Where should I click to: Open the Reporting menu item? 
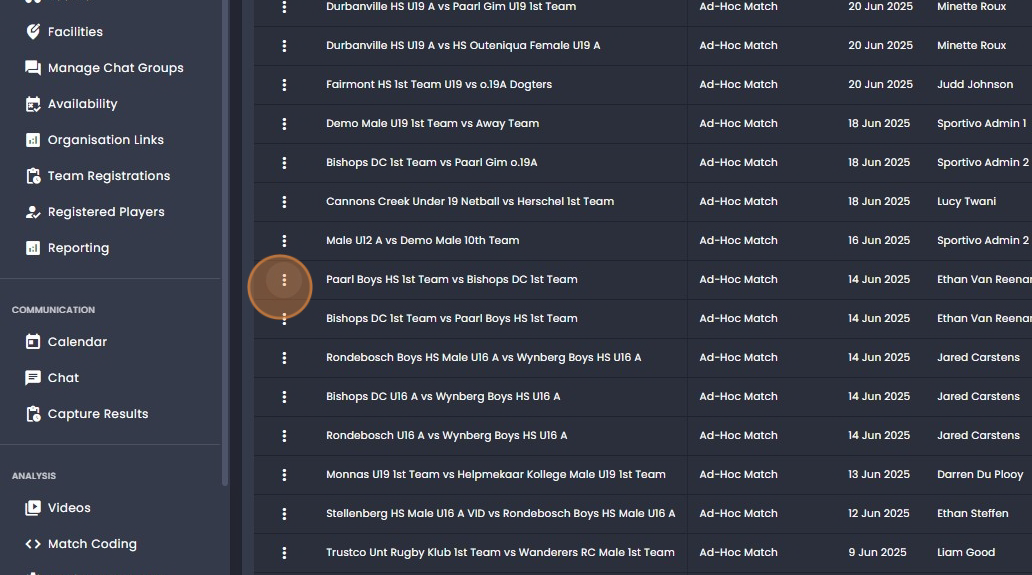(x=78, y=248)
